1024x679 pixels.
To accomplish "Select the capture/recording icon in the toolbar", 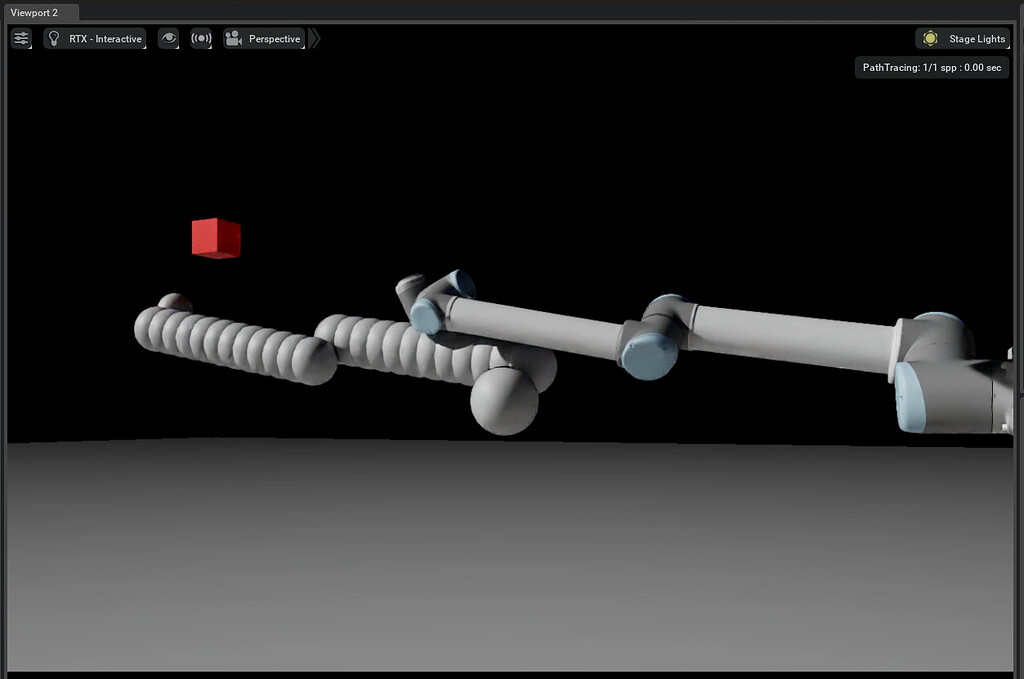I will [200, 38].
